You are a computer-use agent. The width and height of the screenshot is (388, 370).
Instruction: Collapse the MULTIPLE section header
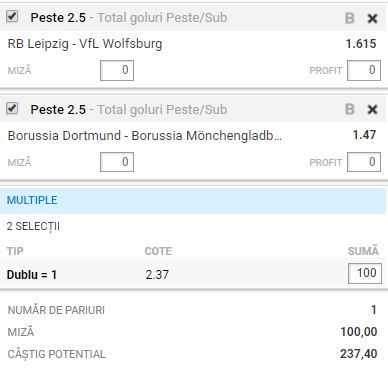[x=193, y=200]
